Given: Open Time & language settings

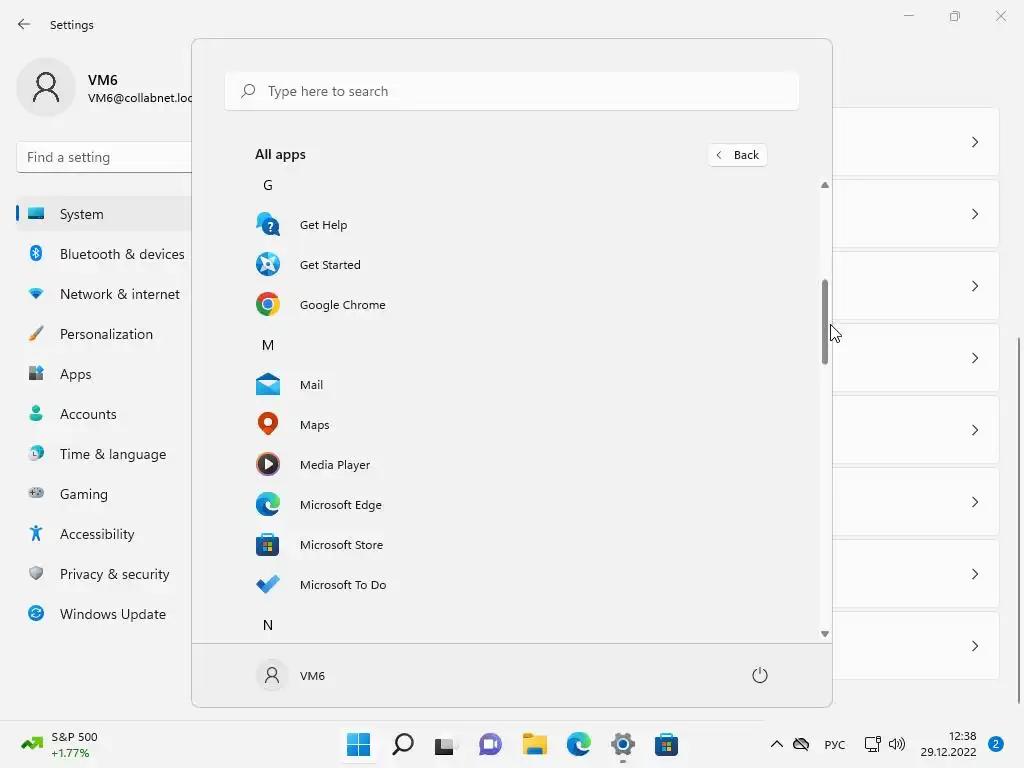Looking at the screenshot, I should (104, 454).
